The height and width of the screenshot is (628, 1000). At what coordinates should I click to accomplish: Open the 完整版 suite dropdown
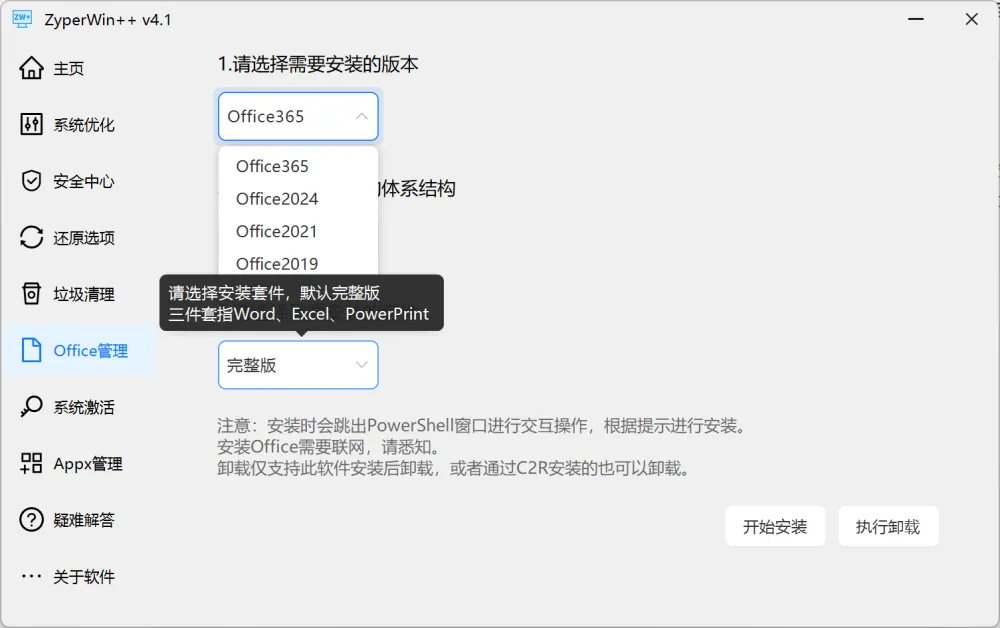(x=298, y=365)
